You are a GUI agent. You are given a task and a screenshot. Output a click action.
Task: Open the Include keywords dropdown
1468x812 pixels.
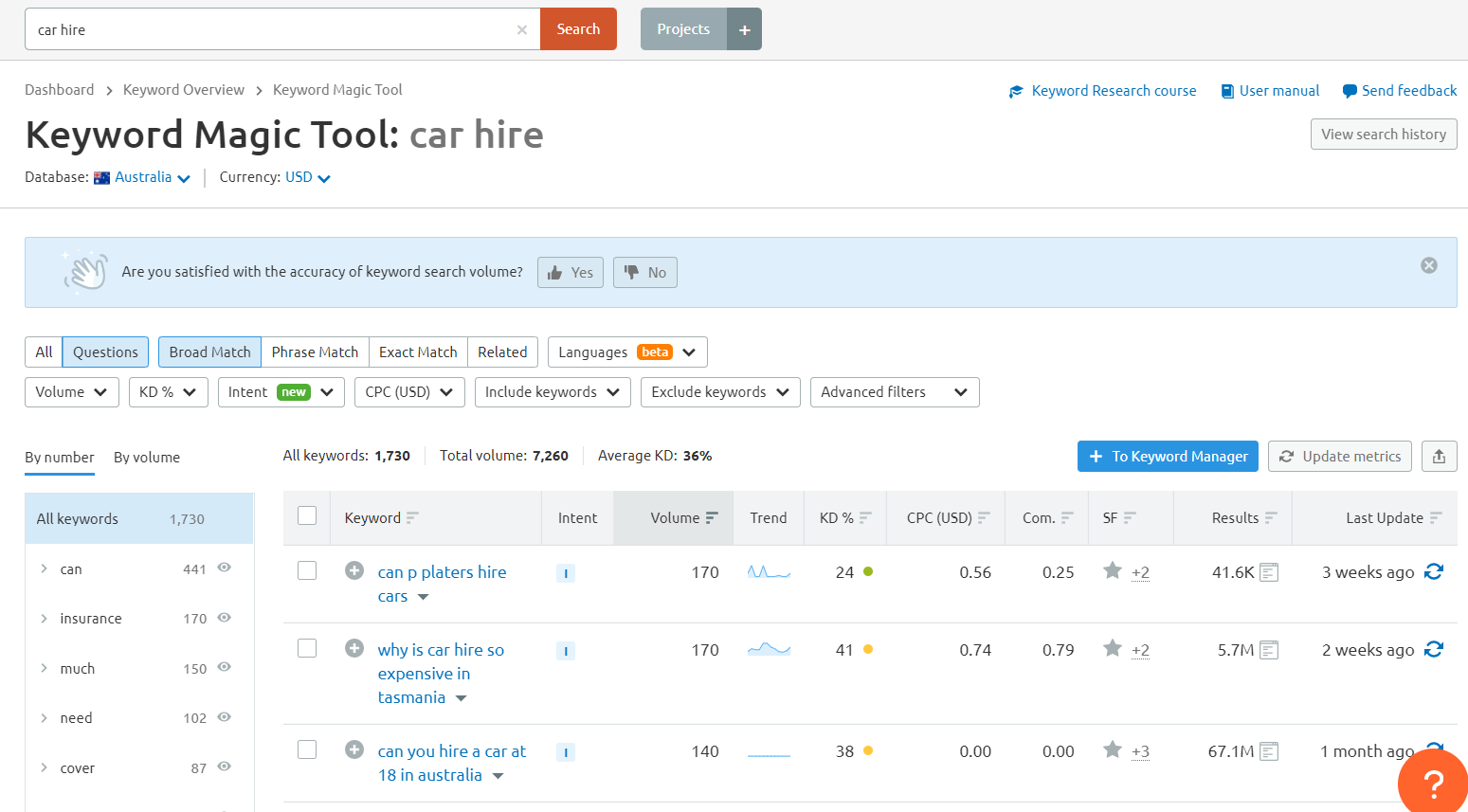pyautogui.click(x=553, y=392)
